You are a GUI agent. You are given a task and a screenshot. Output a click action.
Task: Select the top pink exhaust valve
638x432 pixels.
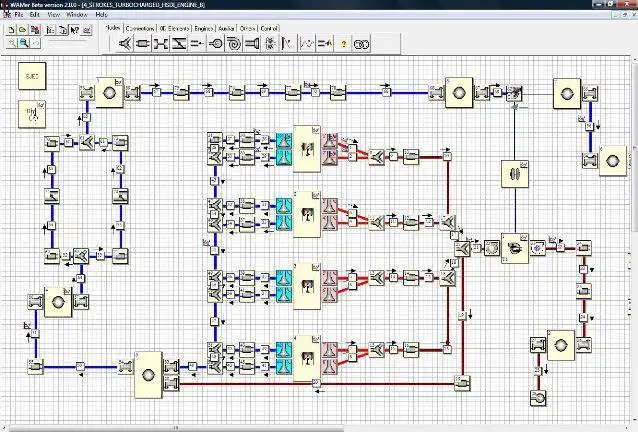[x=330, y=141]
